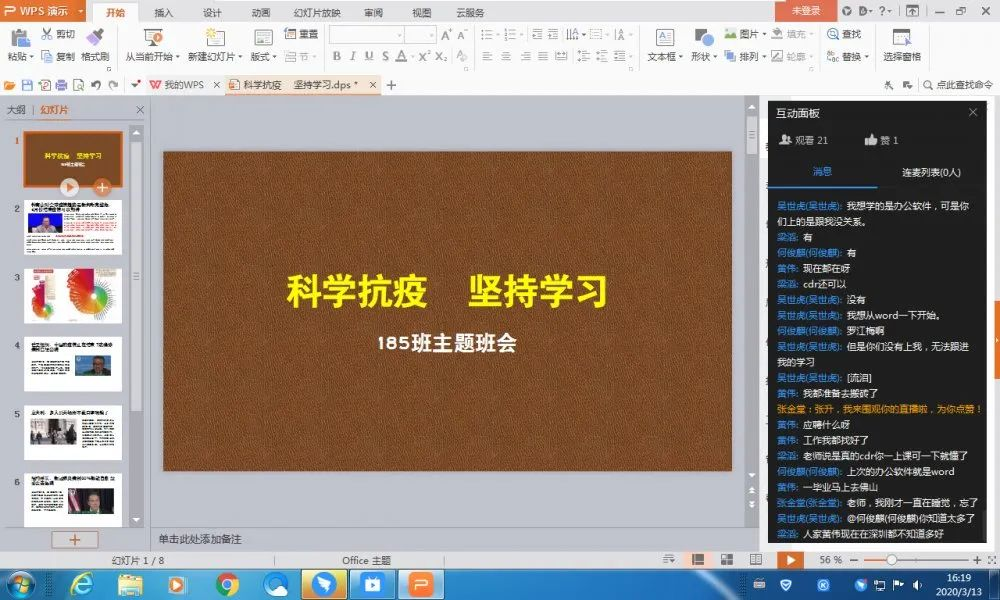1000x600 pixels.
Task: Click the Paste (粘贴) clipboard icon
Action: (x=19, y=38)
